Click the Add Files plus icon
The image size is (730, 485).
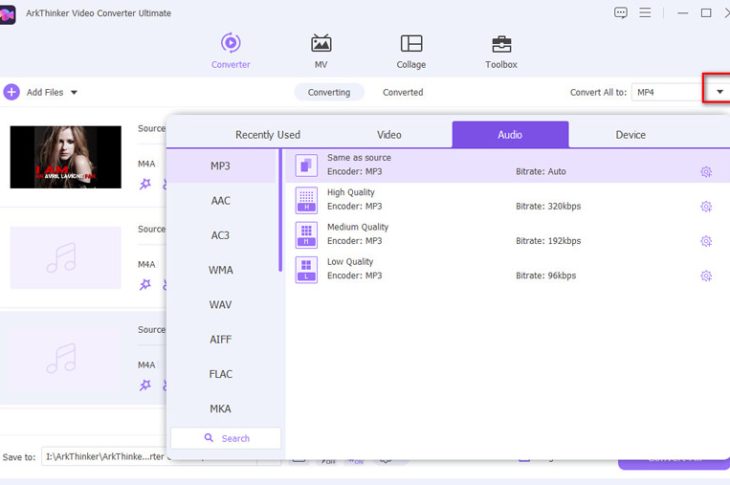tap(12, 92)
